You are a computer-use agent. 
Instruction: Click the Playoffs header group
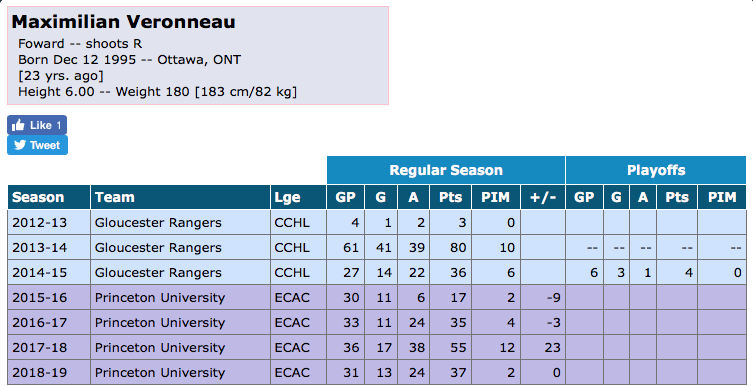[x=656, y=170]
